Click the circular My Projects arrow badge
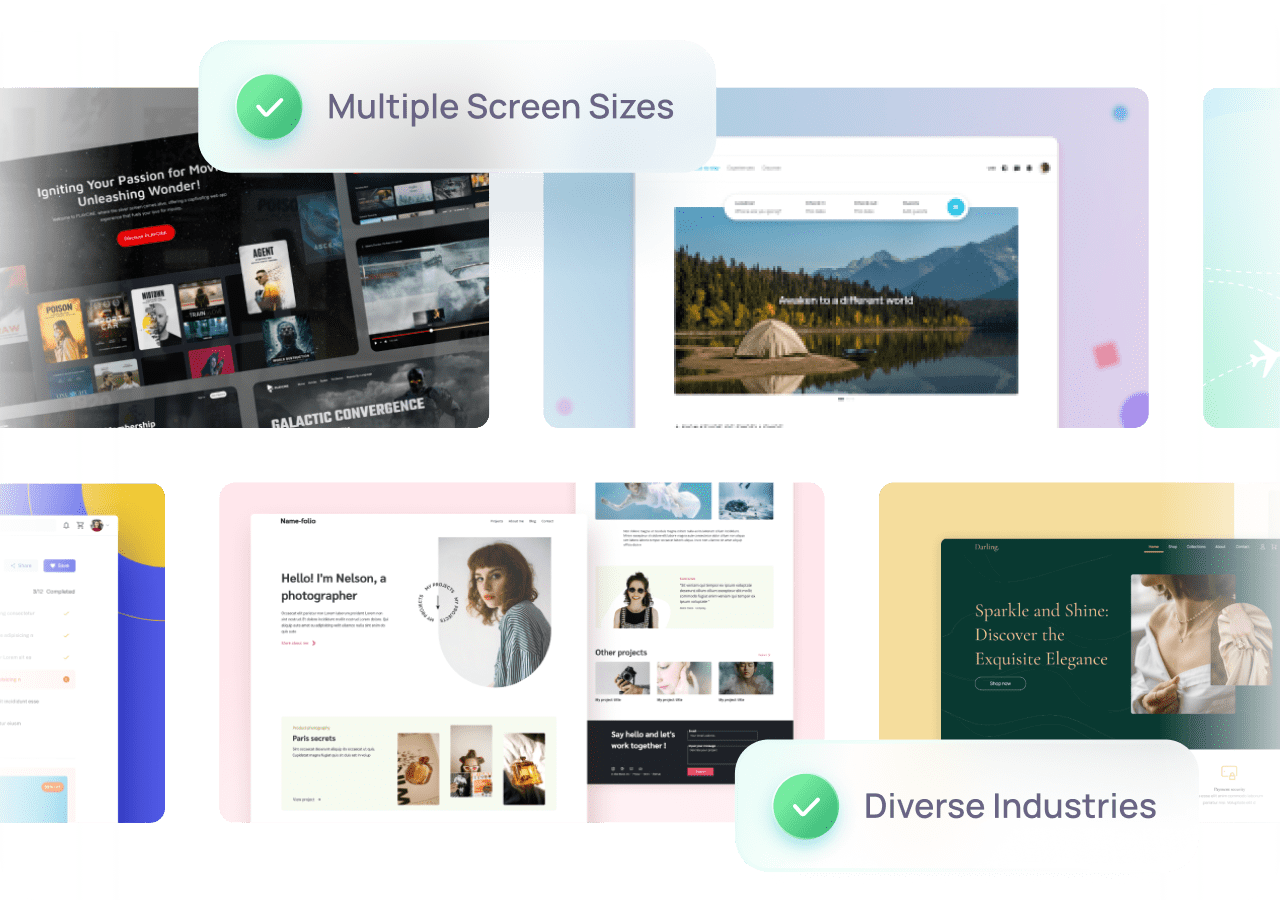Viewport: 1280px width, 900px height. coord(437,602)
